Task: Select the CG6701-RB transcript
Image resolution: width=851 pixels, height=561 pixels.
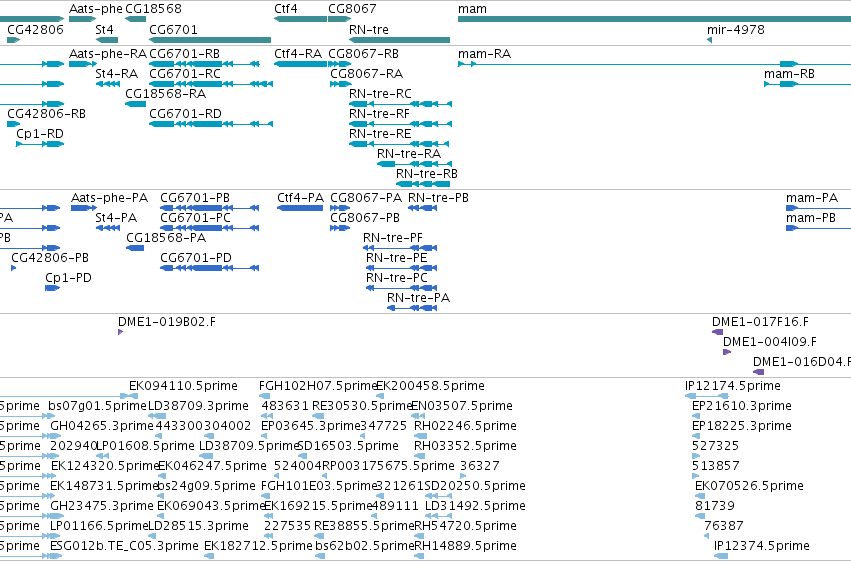Action: coord(204,64)
